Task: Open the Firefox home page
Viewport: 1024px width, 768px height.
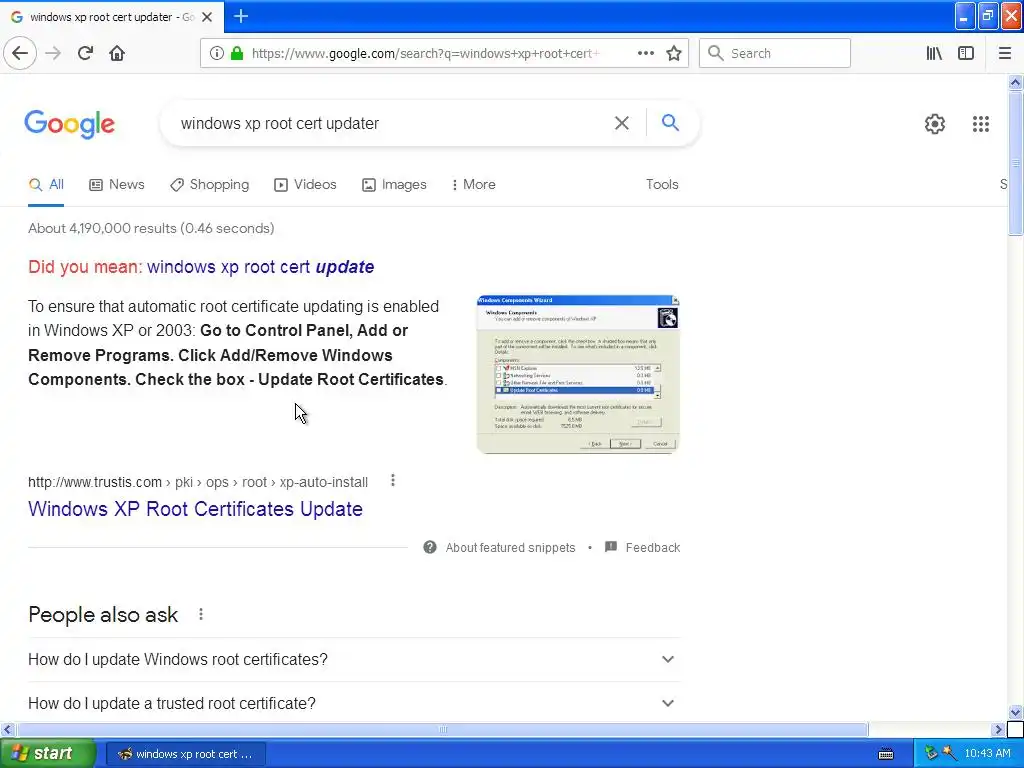Action: click(x=117, y=53)
